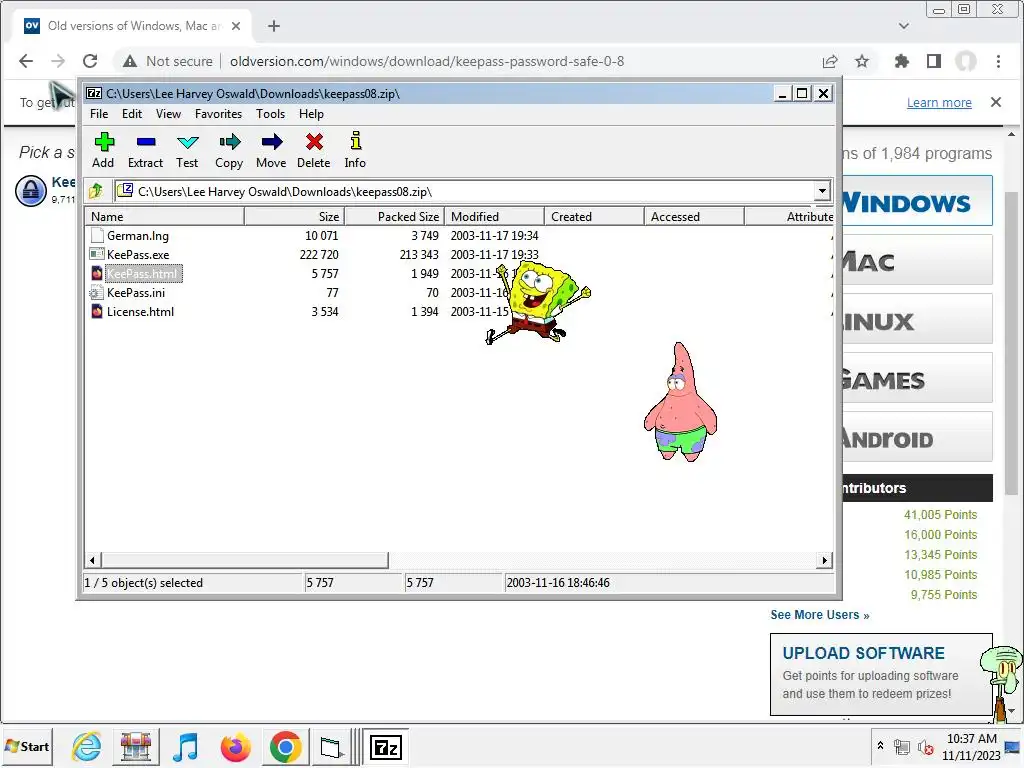Toggle the Chrome side panel icon
The image size is (1024, 768).
tap(934, 61)
